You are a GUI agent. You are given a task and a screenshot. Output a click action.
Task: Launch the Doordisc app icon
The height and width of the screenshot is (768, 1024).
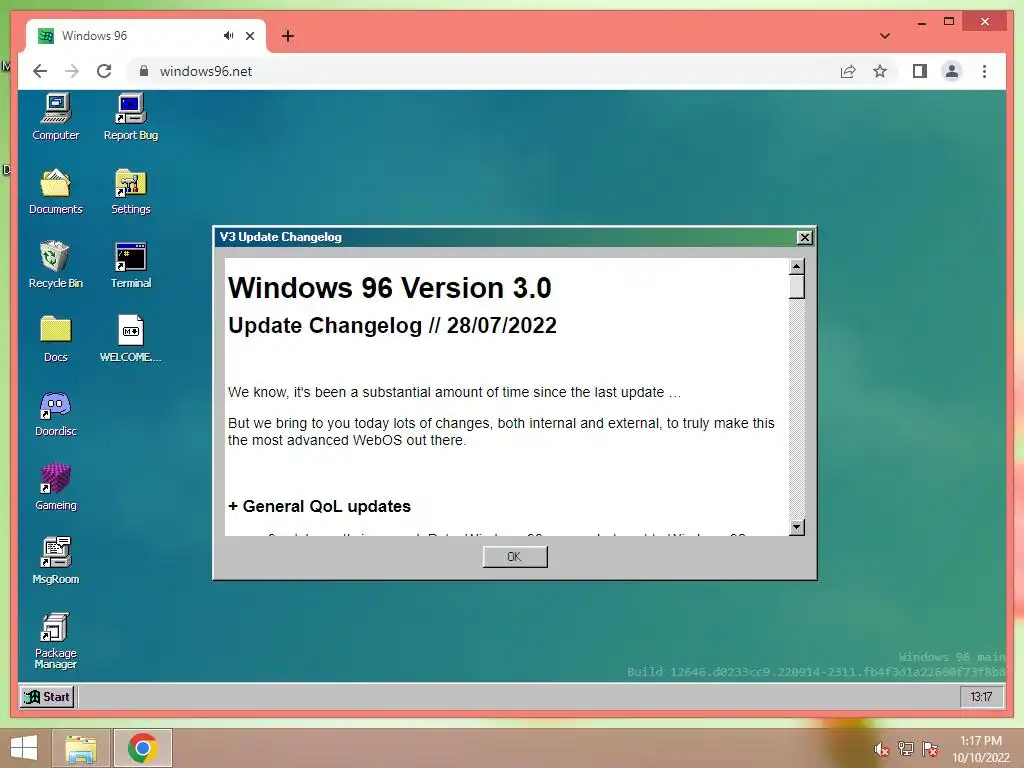(x=56, y=413)
